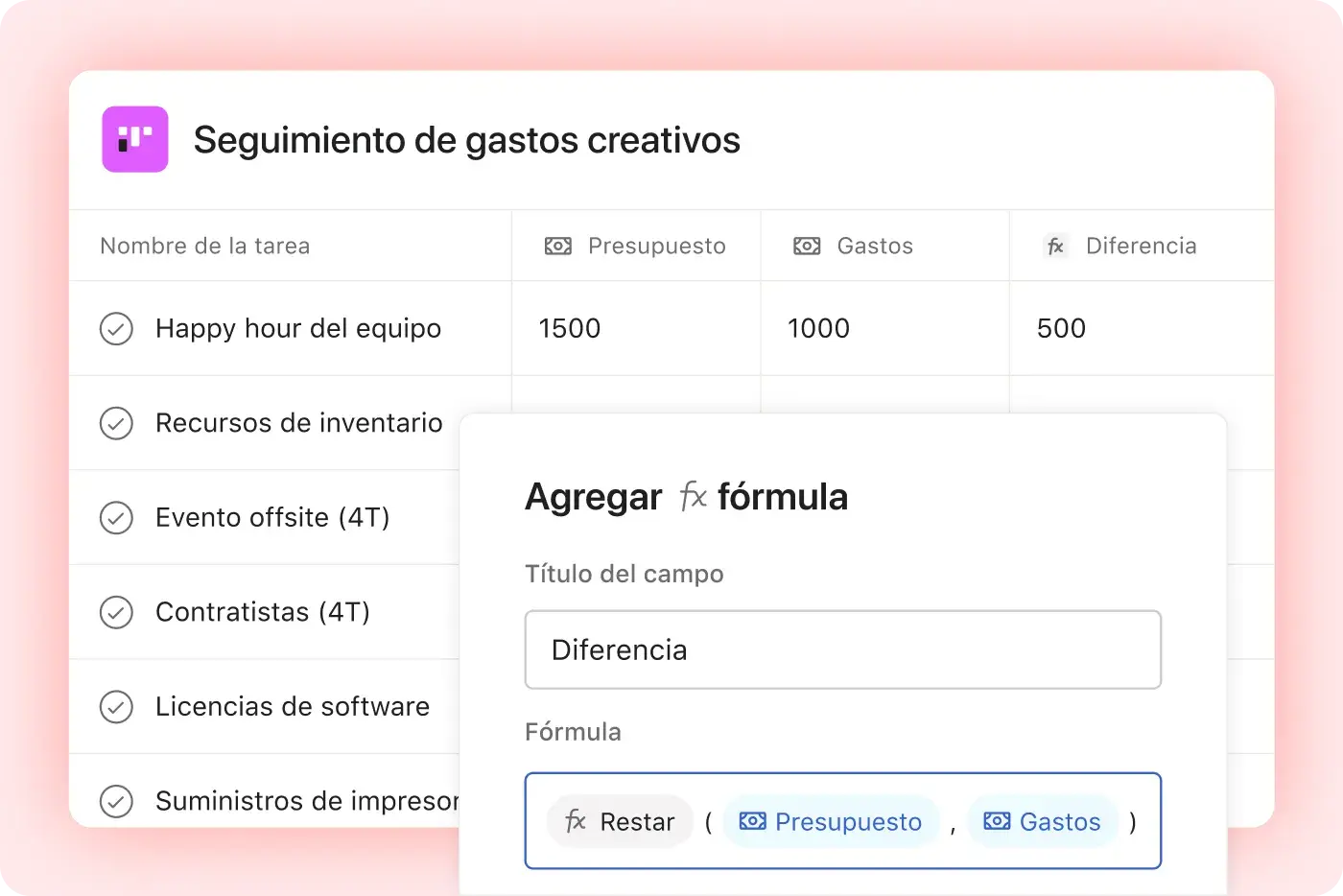This screenshot has width=1343, height=896.
Task: Mark Contratistas (4T) task complete
Action: point(116,612)
